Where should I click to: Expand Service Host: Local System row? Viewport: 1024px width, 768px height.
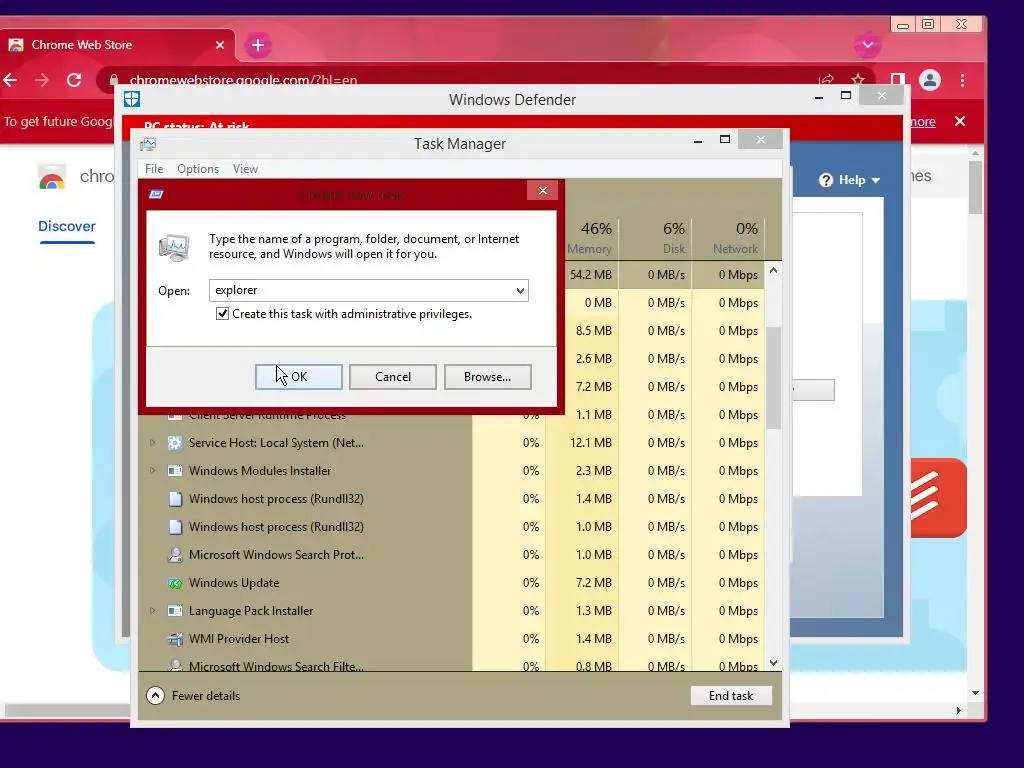click(152, 443)
